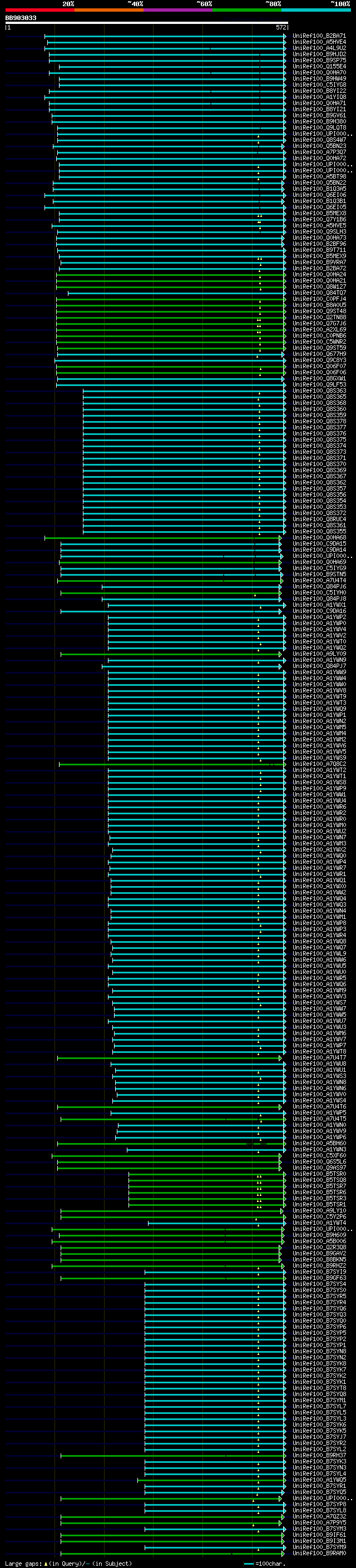Select the UniRef100_B9STN5 label

point(319,574)
